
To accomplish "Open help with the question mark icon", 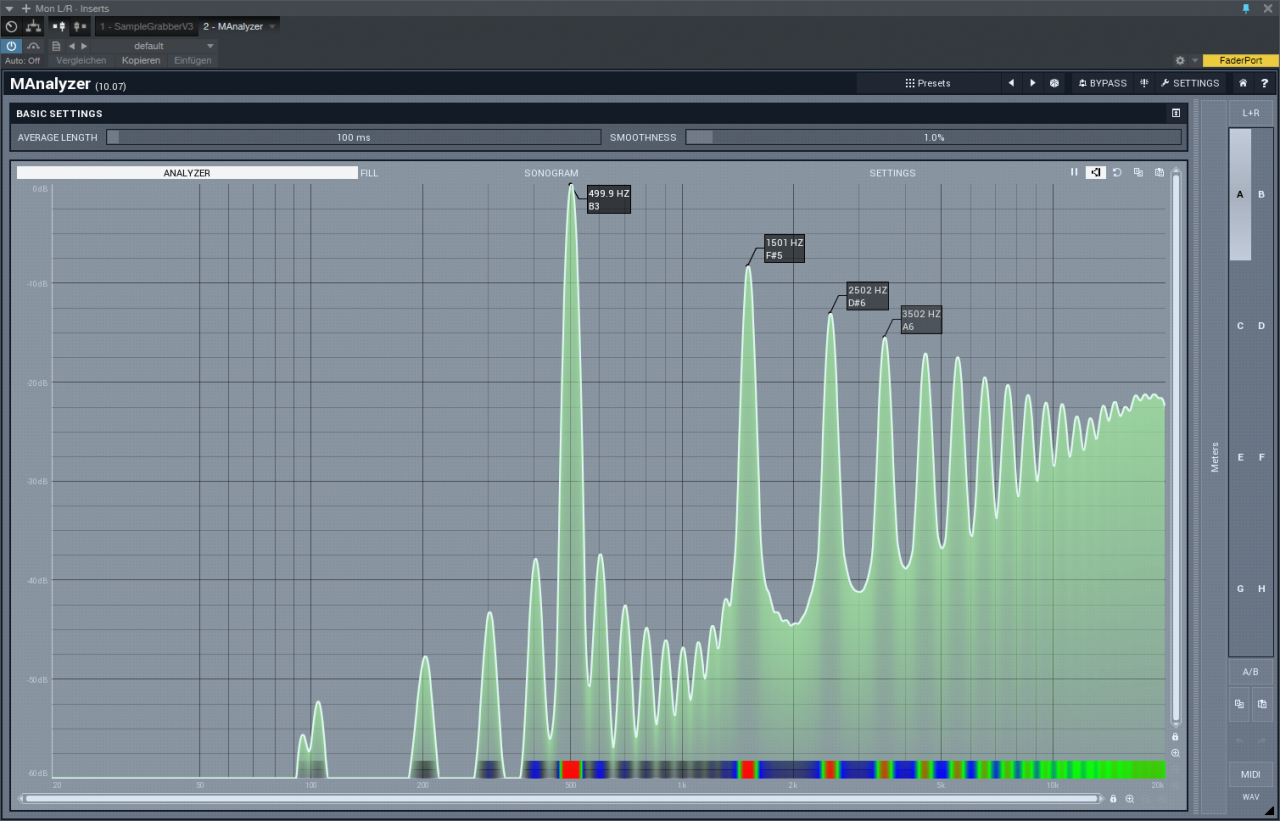I will (x=1264, y=83).
